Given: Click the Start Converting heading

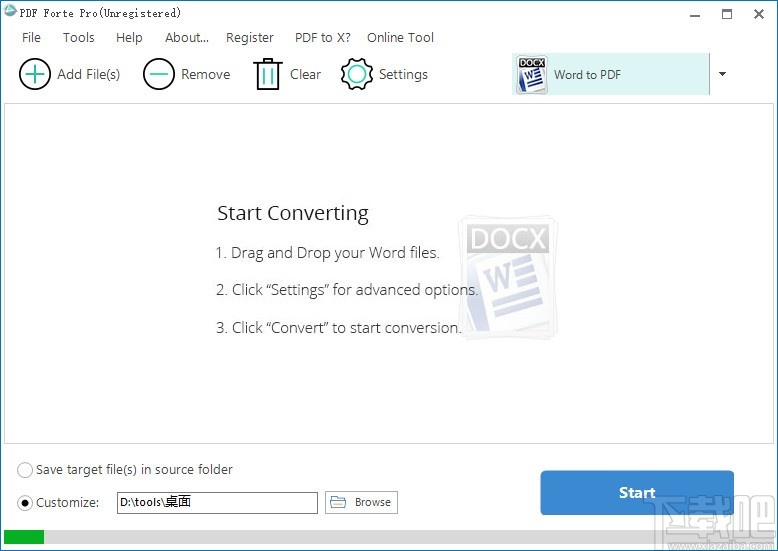Looking at the screenshot, I should click(x=293, y=213).
